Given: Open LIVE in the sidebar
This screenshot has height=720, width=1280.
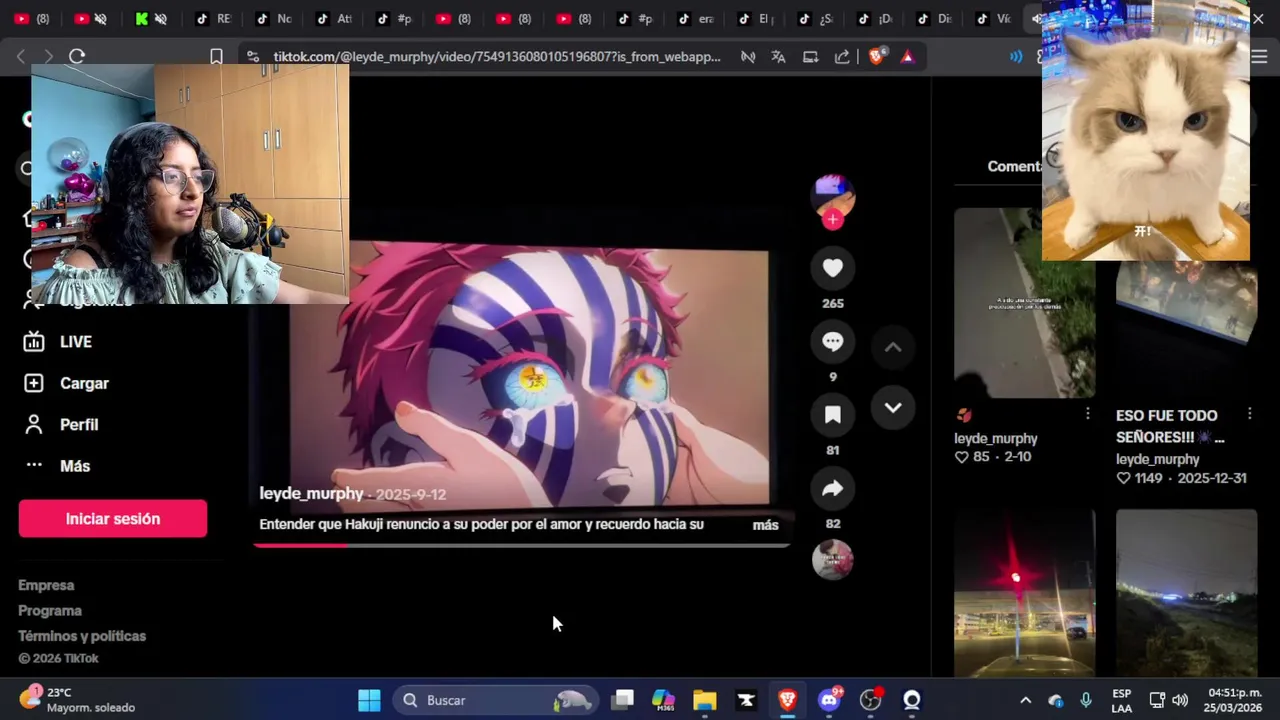Looking at the screenshot, I should 75,342.
